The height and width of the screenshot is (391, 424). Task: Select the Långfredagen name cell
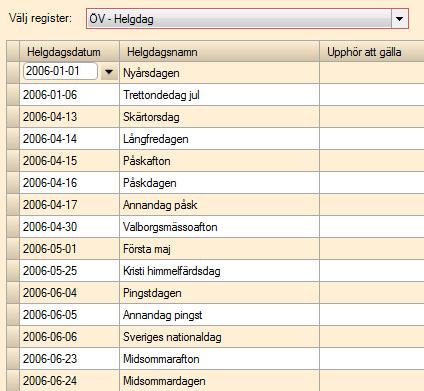click(x=219, y=139)
